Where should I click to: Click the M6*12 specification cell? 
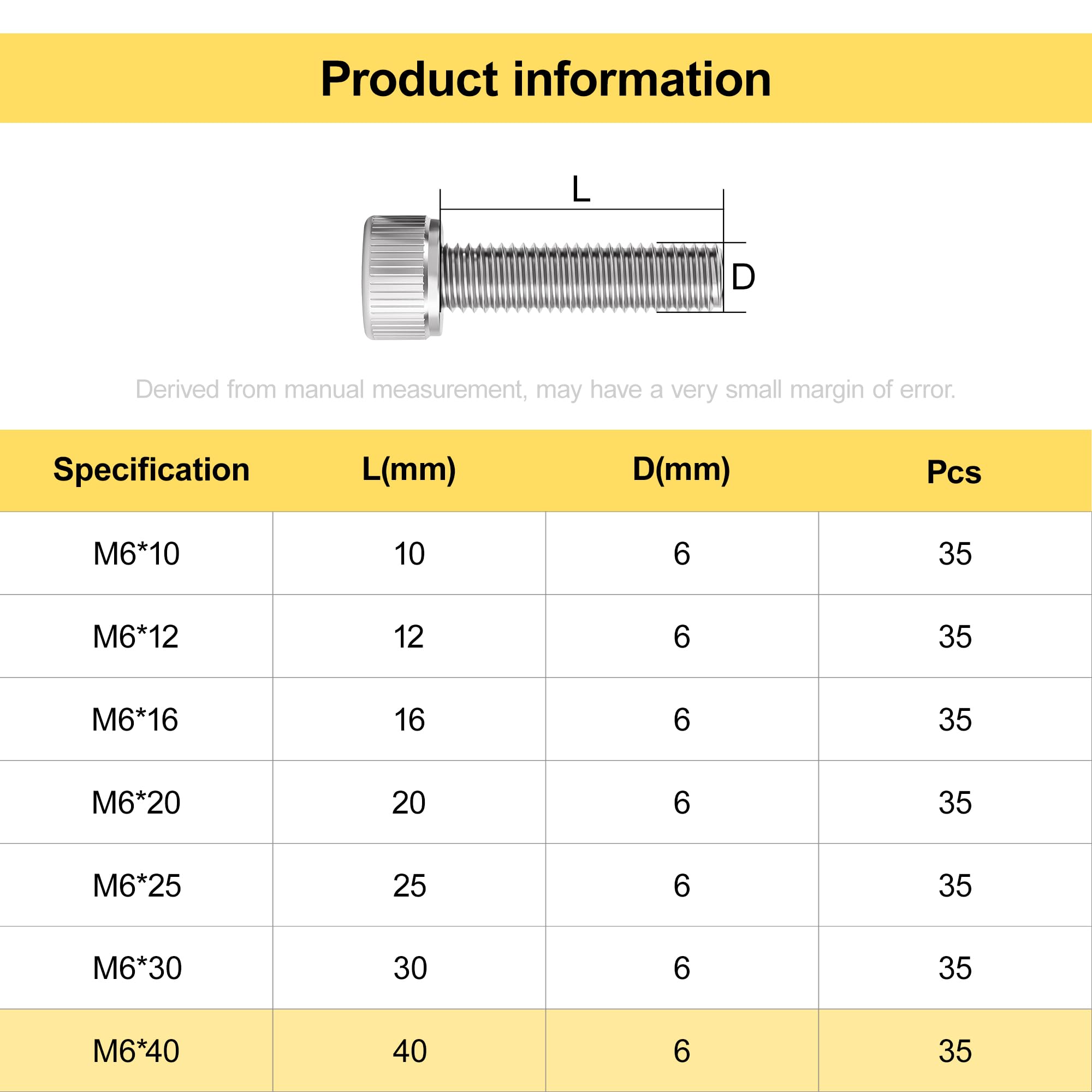pyautogui.click(x=136, y=637)
